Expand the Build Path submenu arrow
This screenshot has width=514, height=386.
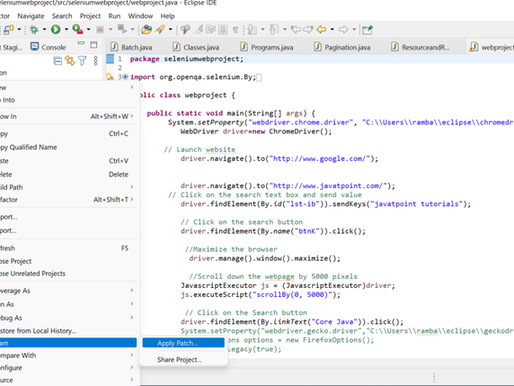coord(132,187)
